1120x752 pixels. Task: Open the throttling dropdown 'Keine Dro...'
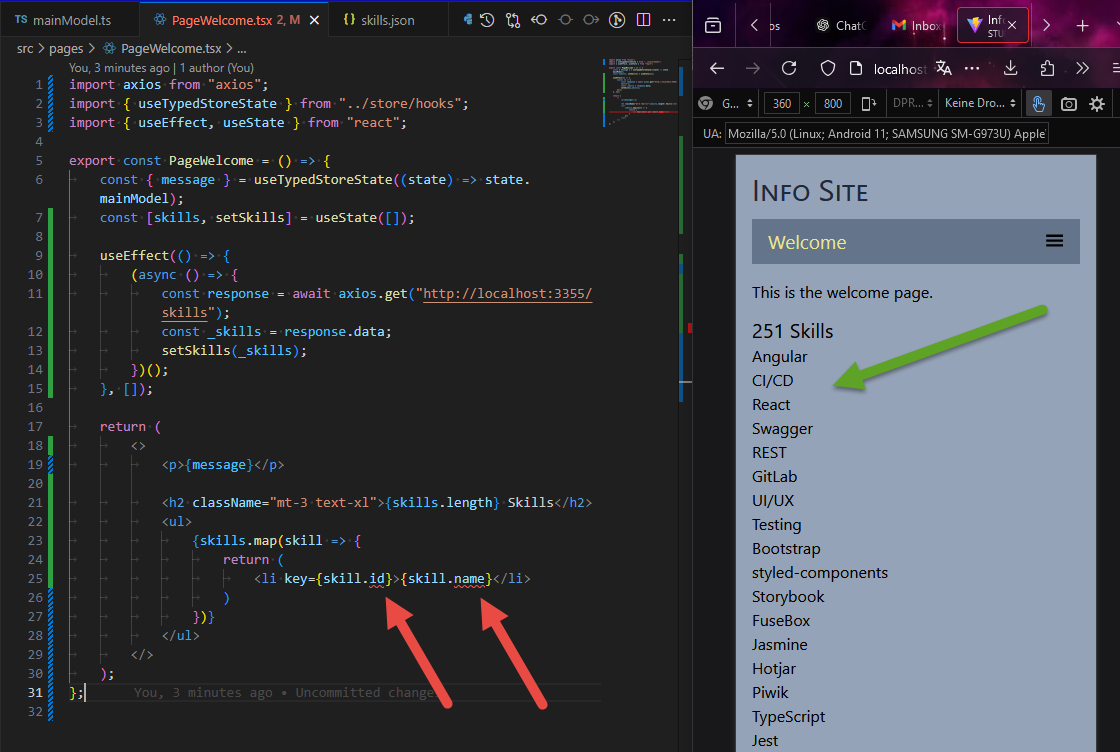tap(980, 103)
